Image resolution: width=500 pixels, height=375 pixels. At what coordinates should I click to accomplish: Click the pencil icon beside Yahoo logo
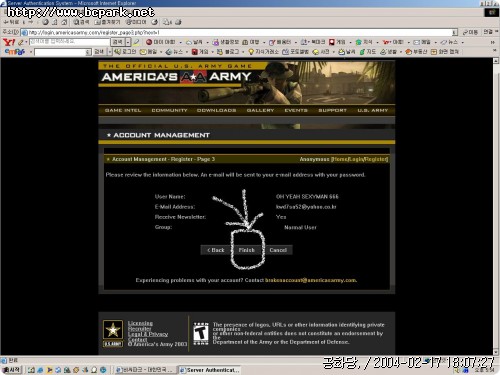[x=20, y=42]
